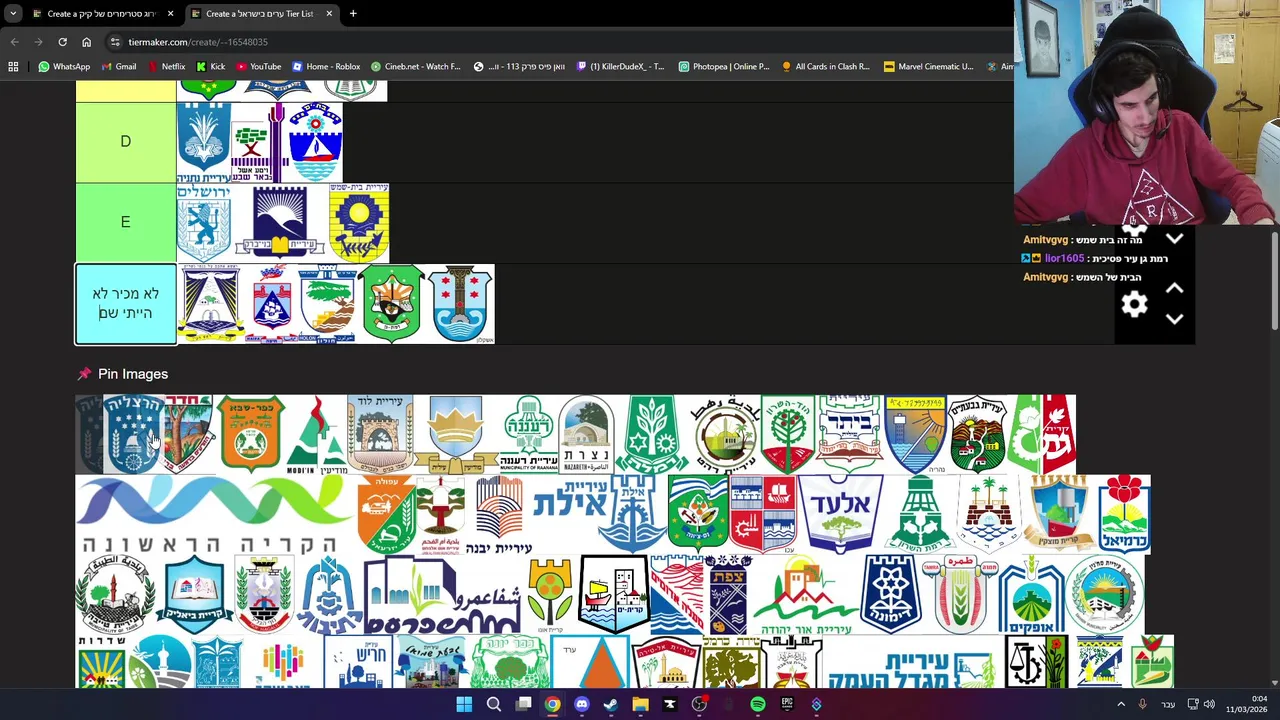Click the Chrome back arrow
The width and height of the screenshot is (1280, 720).
point(14,42)
